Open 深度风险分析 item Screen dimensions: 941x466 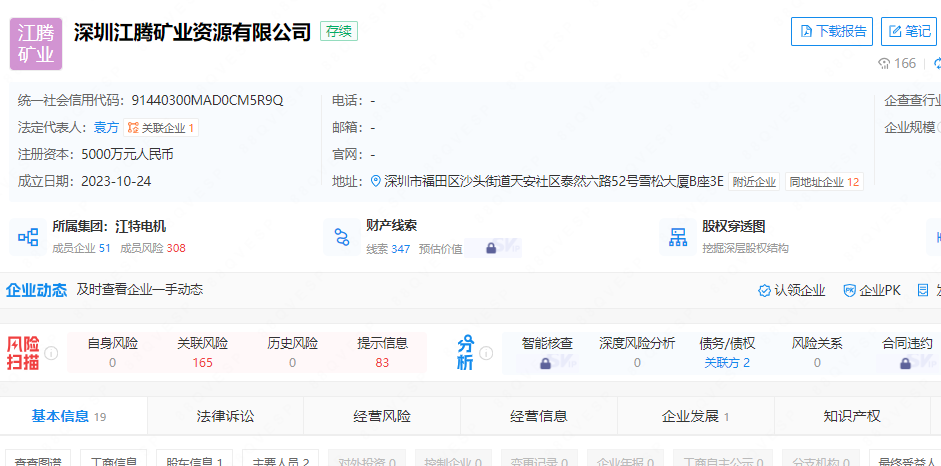[637, 353]
